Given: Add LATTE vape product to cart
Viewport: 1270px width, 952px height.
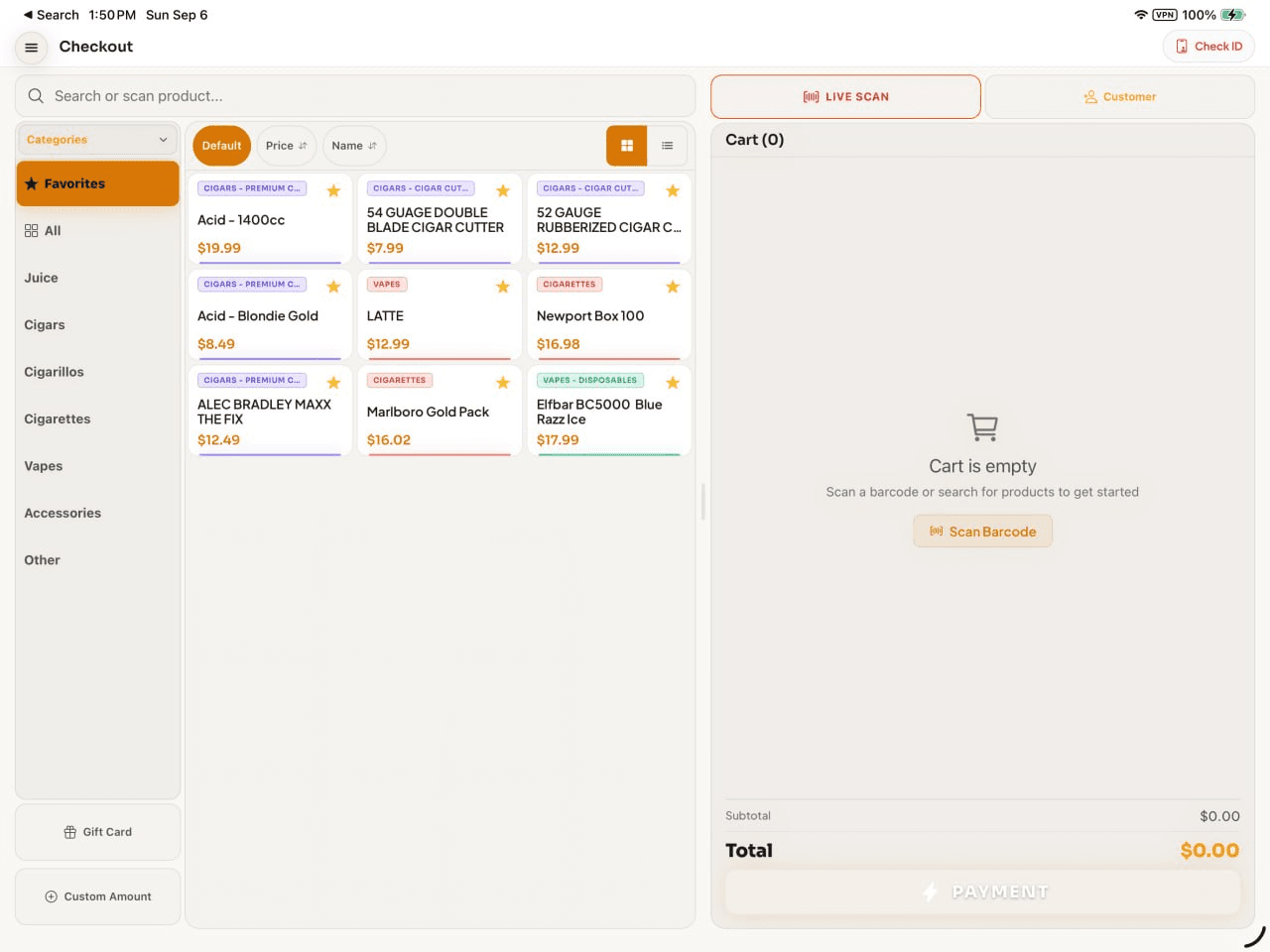Looking at the screenshot, I should pos(440,316).
